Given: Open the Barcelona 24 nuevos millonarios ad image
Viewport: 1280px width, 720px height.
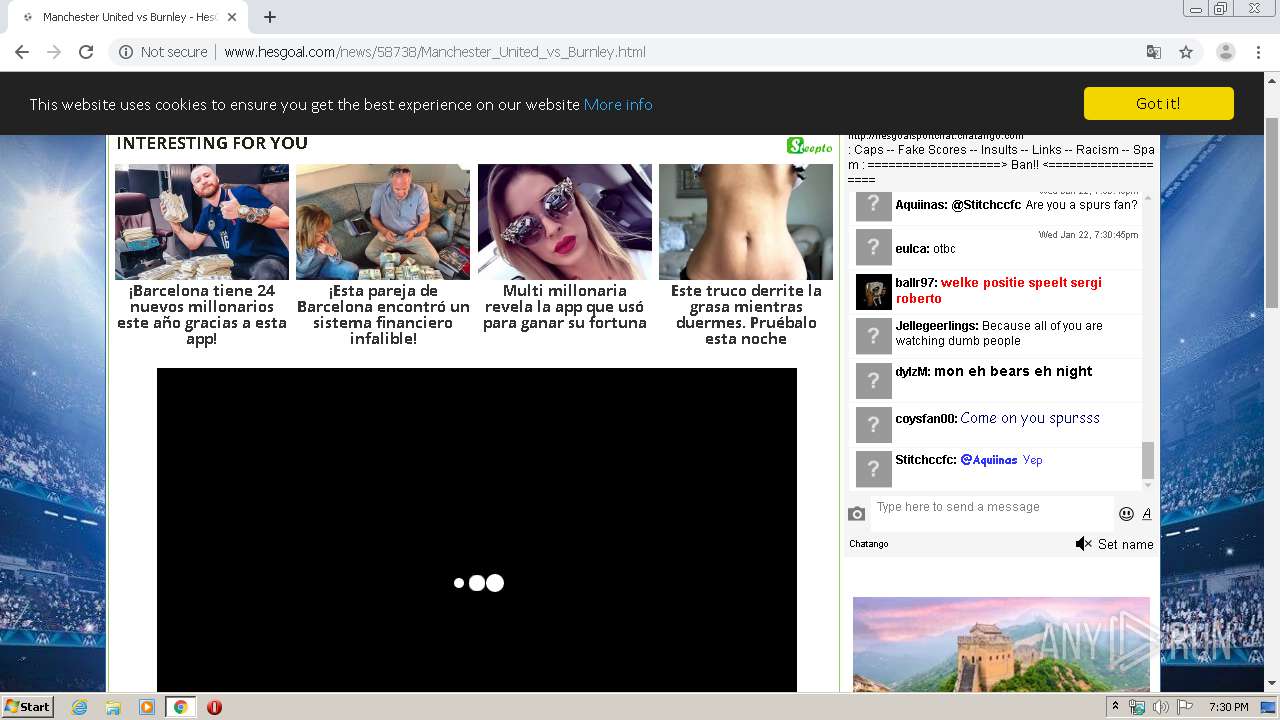Looking at the screenshot, I should [x=202, y=222].
